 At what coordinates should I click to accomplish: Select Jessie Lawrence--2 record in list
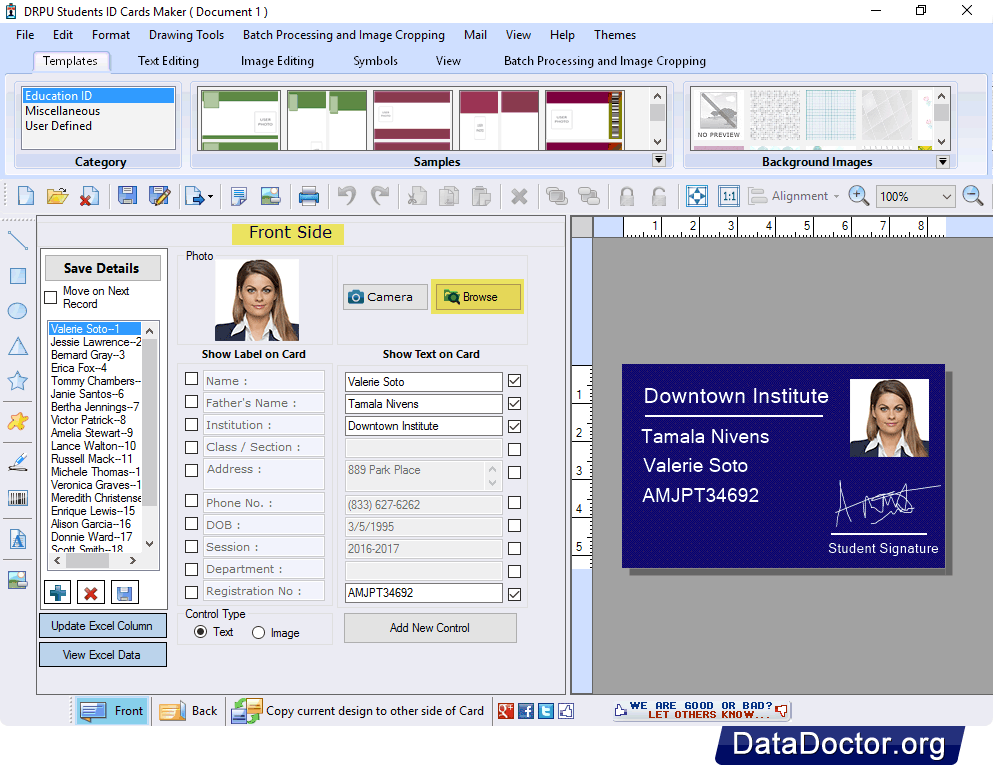point(95,342)
